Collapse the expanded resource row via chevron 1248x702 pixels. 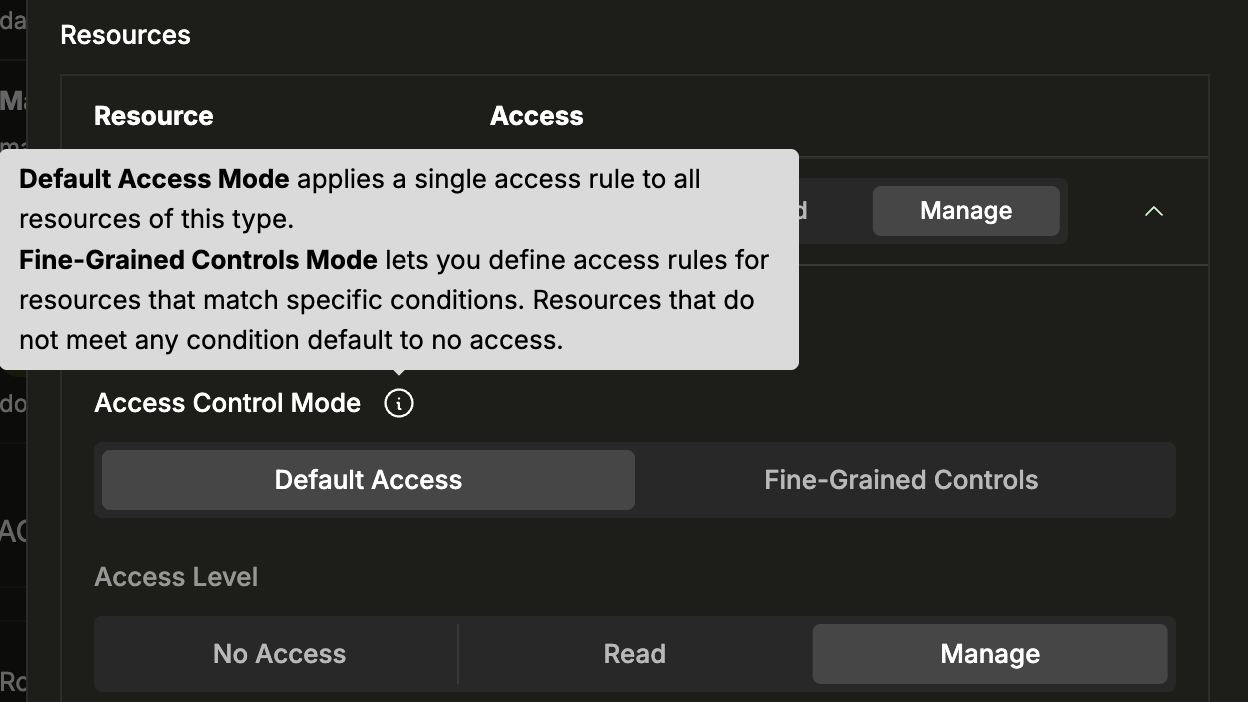1153,211
